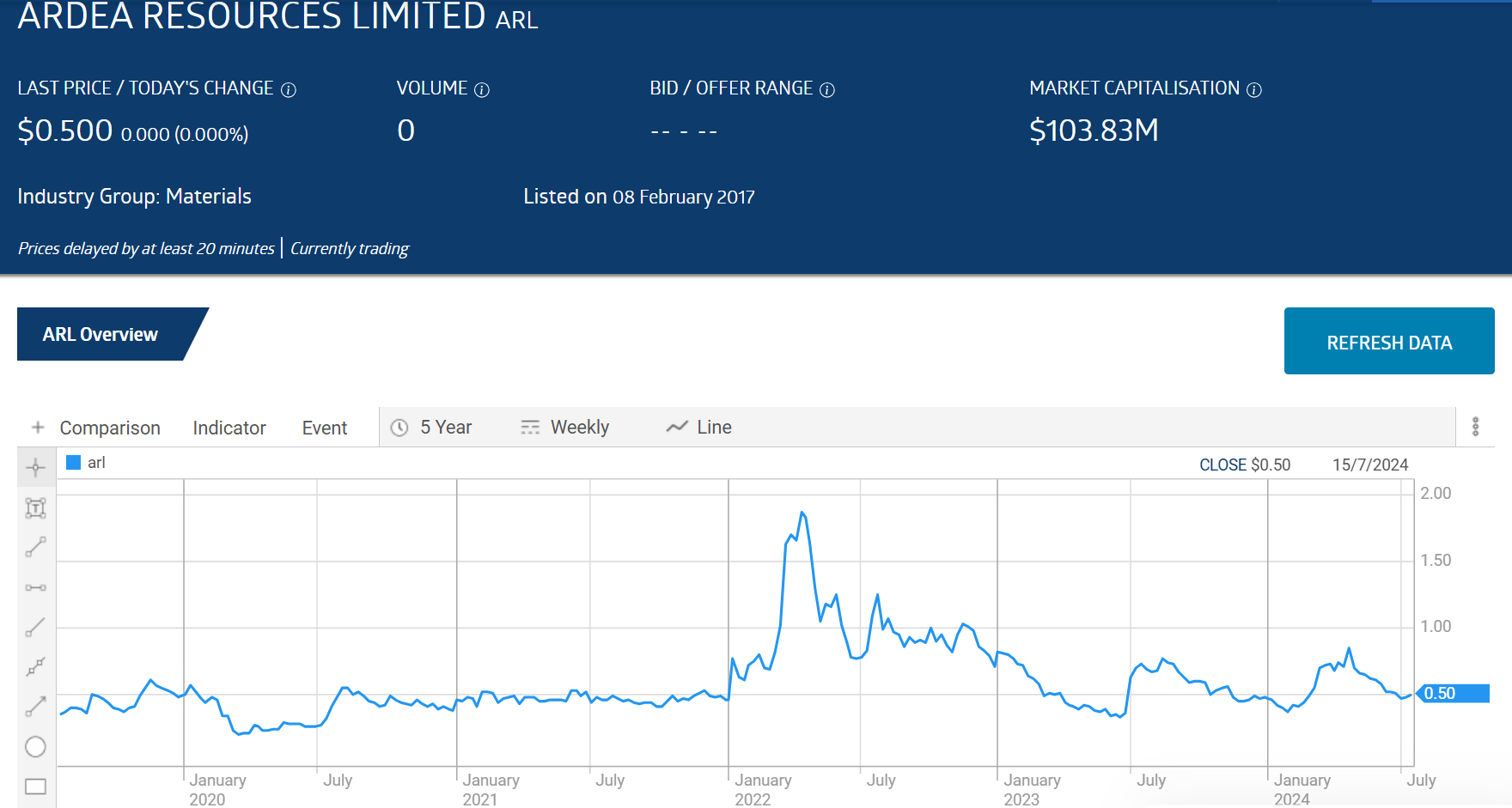Click the January 2023 axis label

click(1032, 789)
